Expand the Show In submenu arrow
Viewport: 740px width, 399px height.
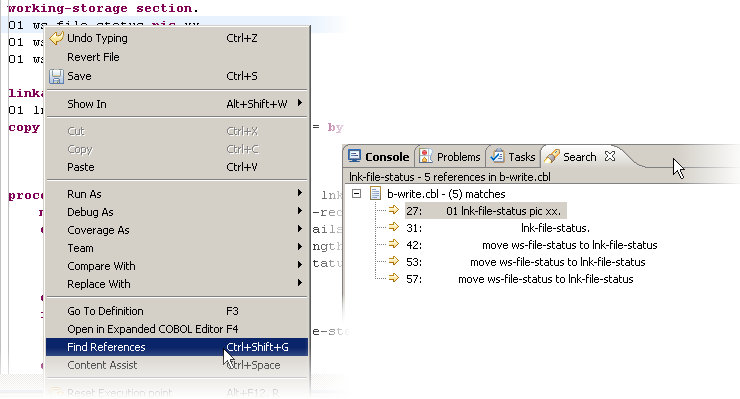[x=300, y=103]
